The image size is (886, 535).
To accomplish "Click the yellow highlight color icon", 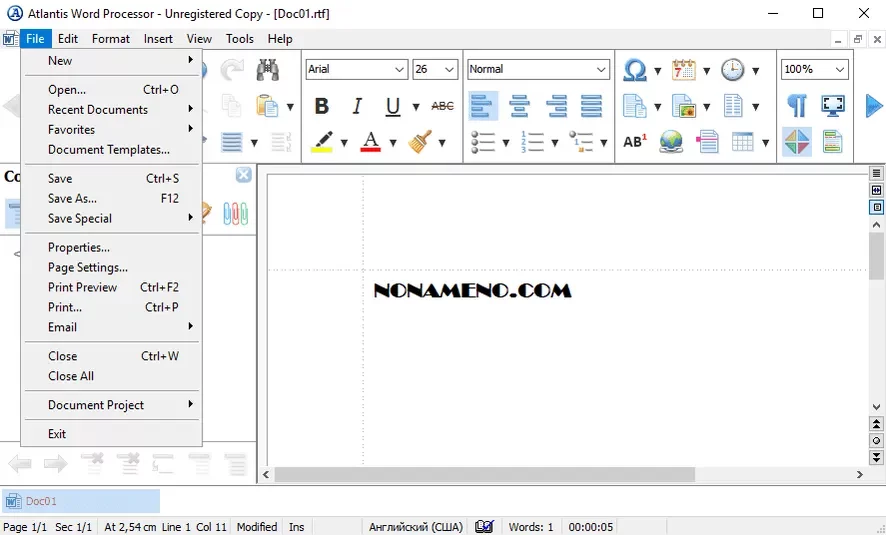I will [322, 141].
